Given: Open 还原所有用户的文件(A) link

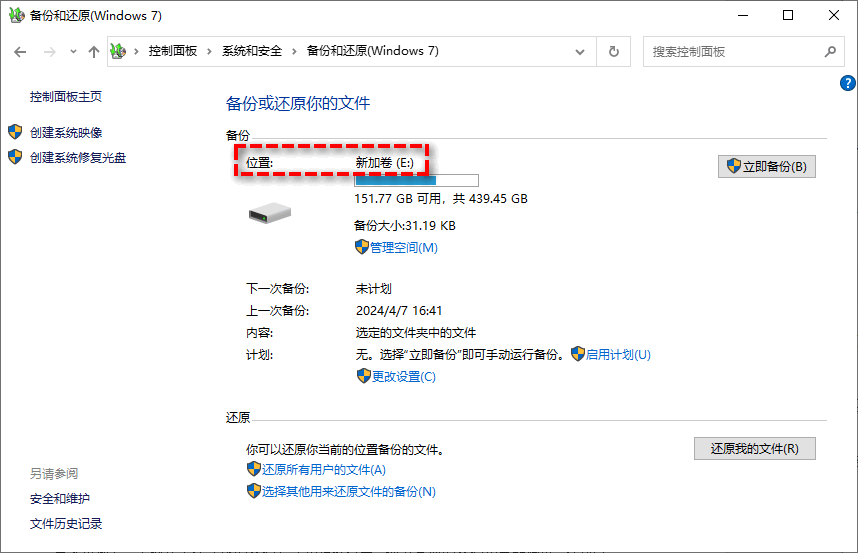Looking at the screenshot, I should click(324, 470).
